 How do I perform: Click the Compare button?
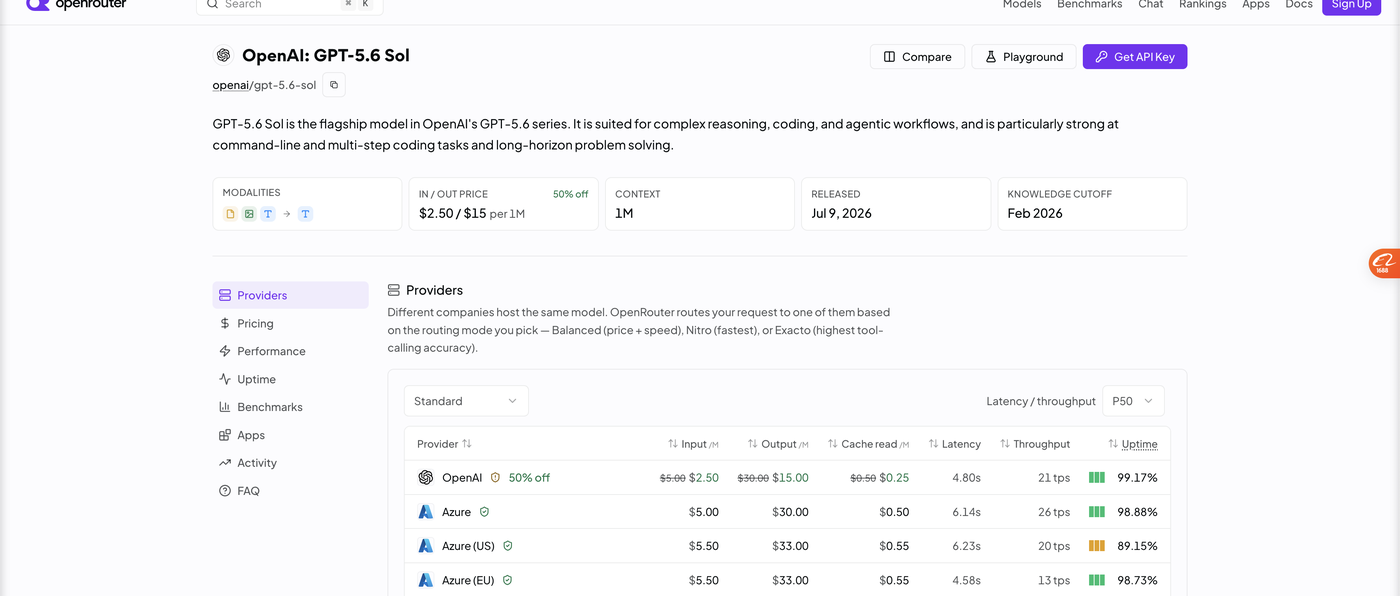point(917,57)
